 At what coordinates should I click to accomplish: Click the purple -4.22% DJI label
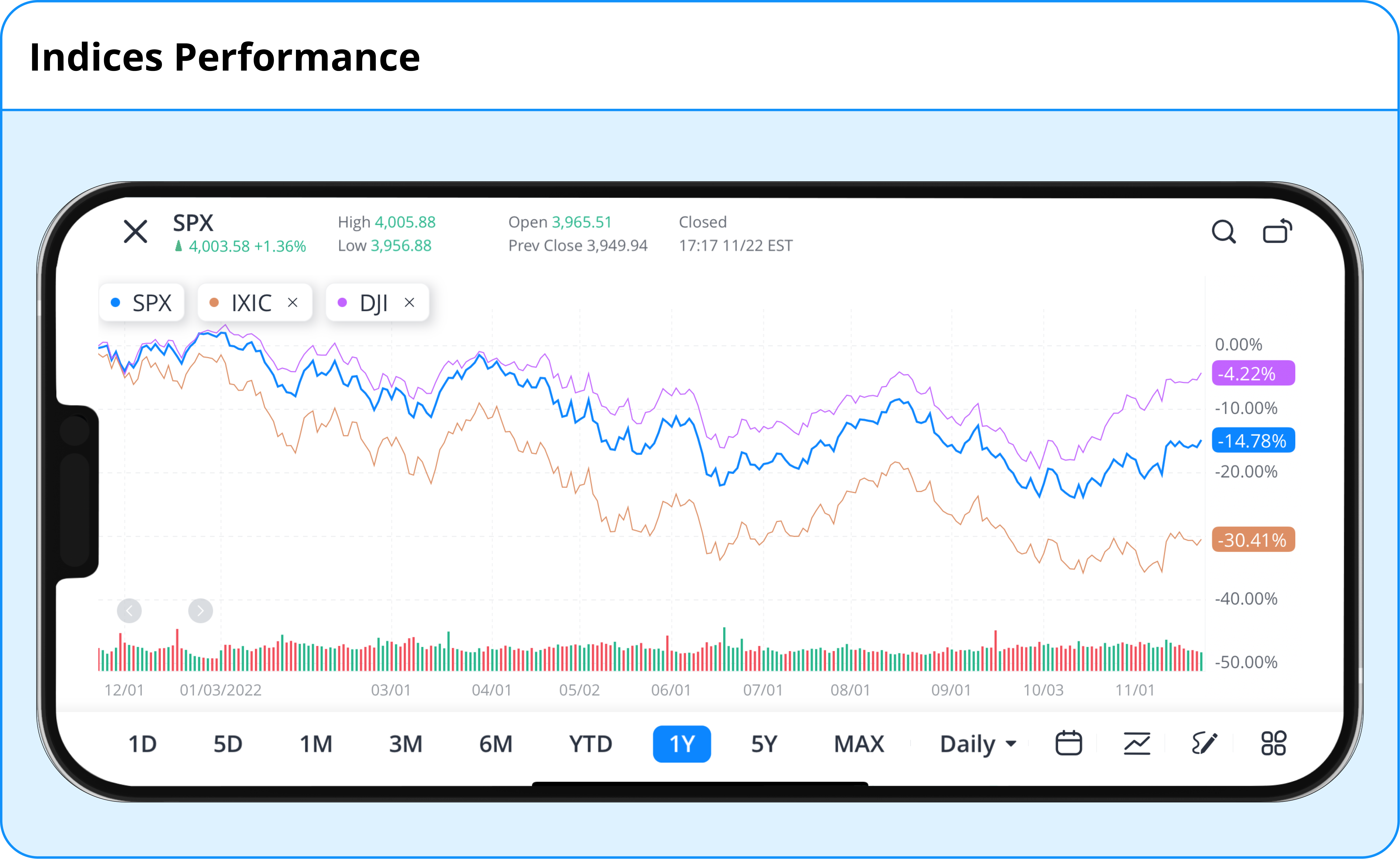(x=1253, y=373)
